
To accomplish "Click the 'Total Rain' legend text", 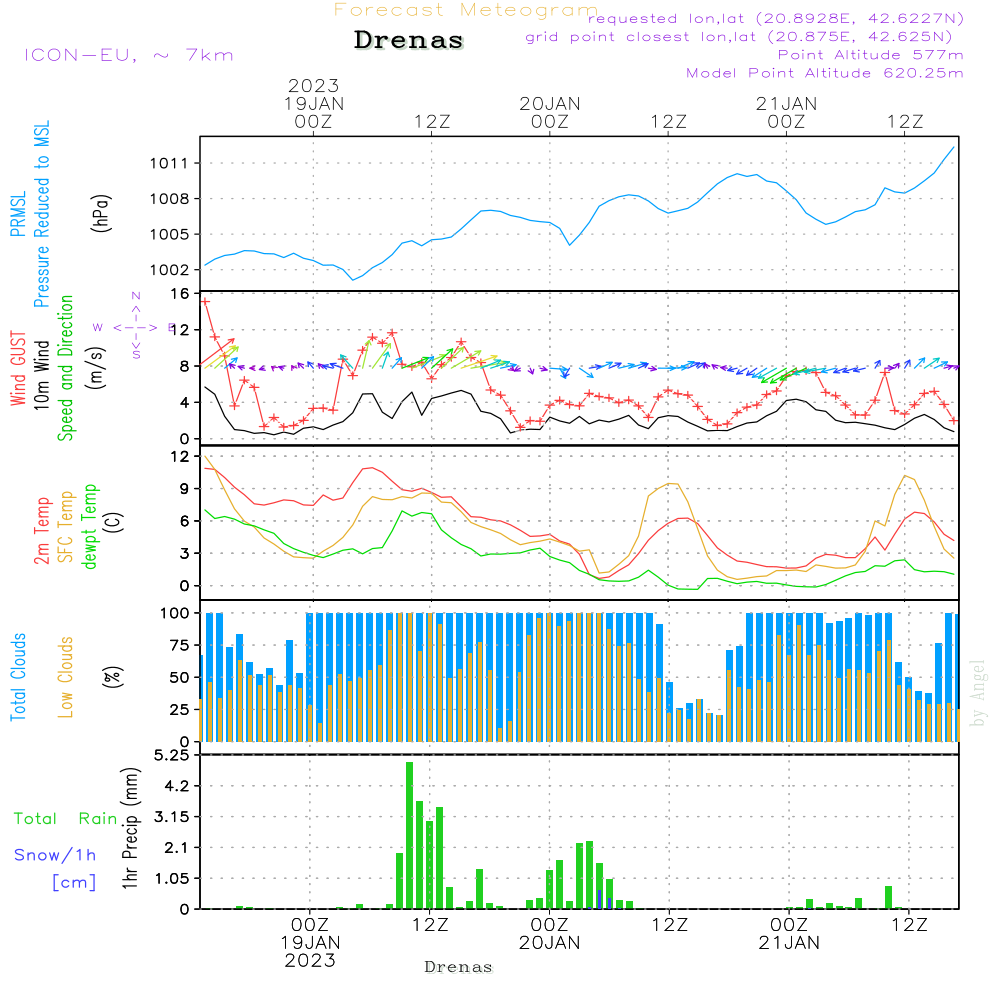I will click(66, 819).
